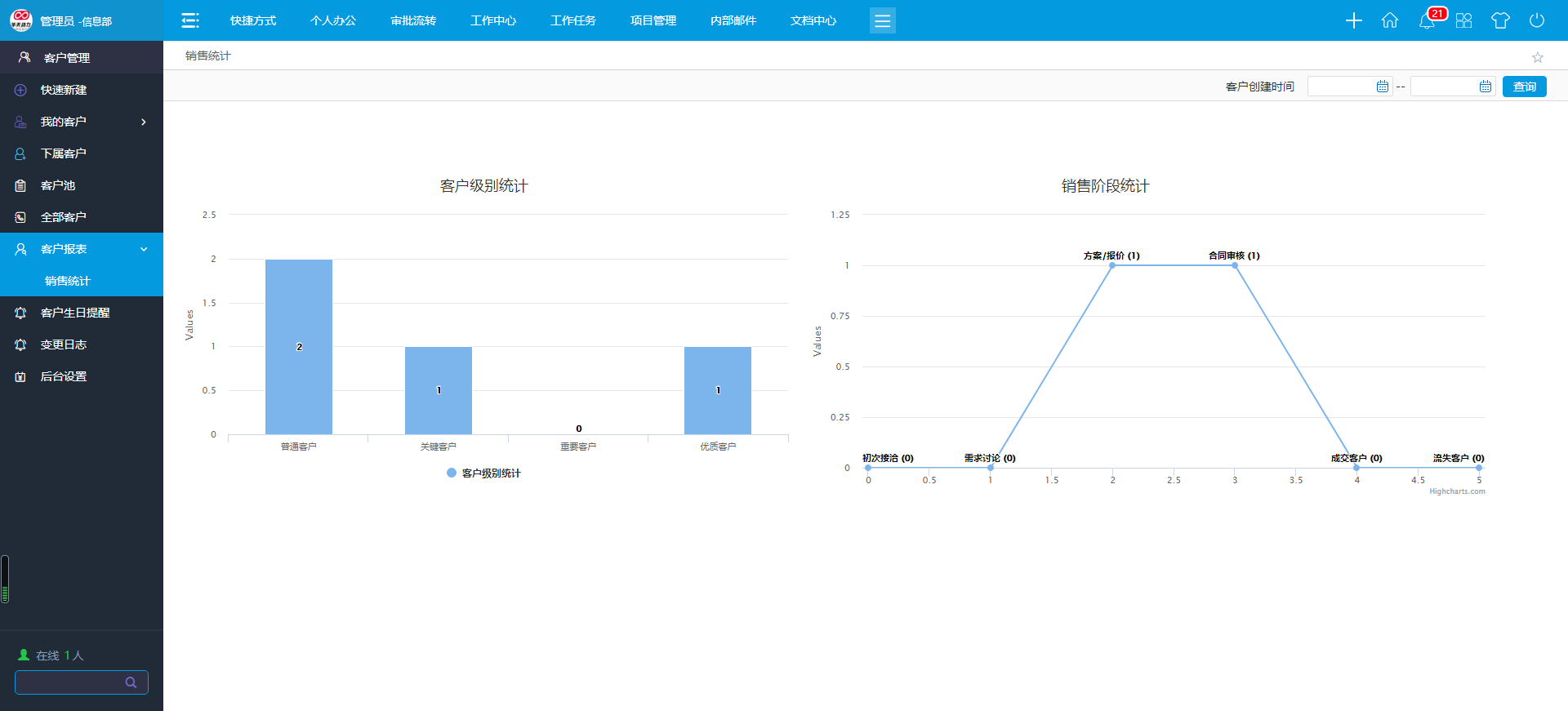Collapse sidebar using menu fold icon
The width and height of the screenshot is (1568, 711).
tap(190, 20)
